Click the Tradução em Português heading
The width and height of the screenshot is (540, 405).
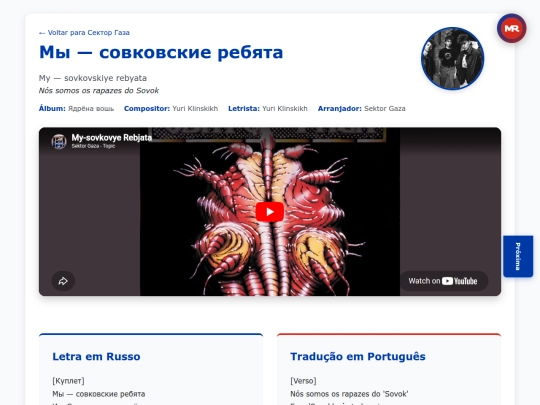point(358,356)
